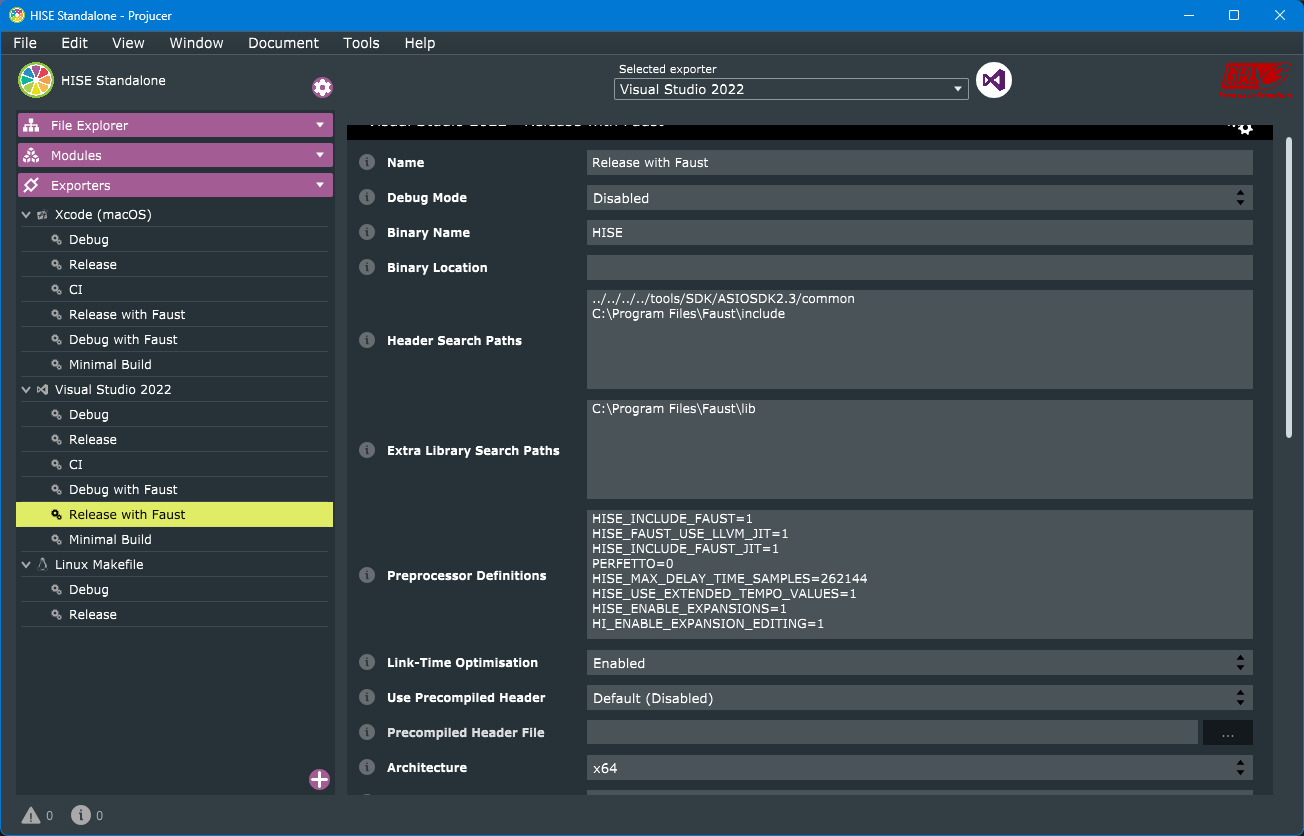
Task: Collapse the Xcode (macOS) exporter tree
Action: [26, 215]
